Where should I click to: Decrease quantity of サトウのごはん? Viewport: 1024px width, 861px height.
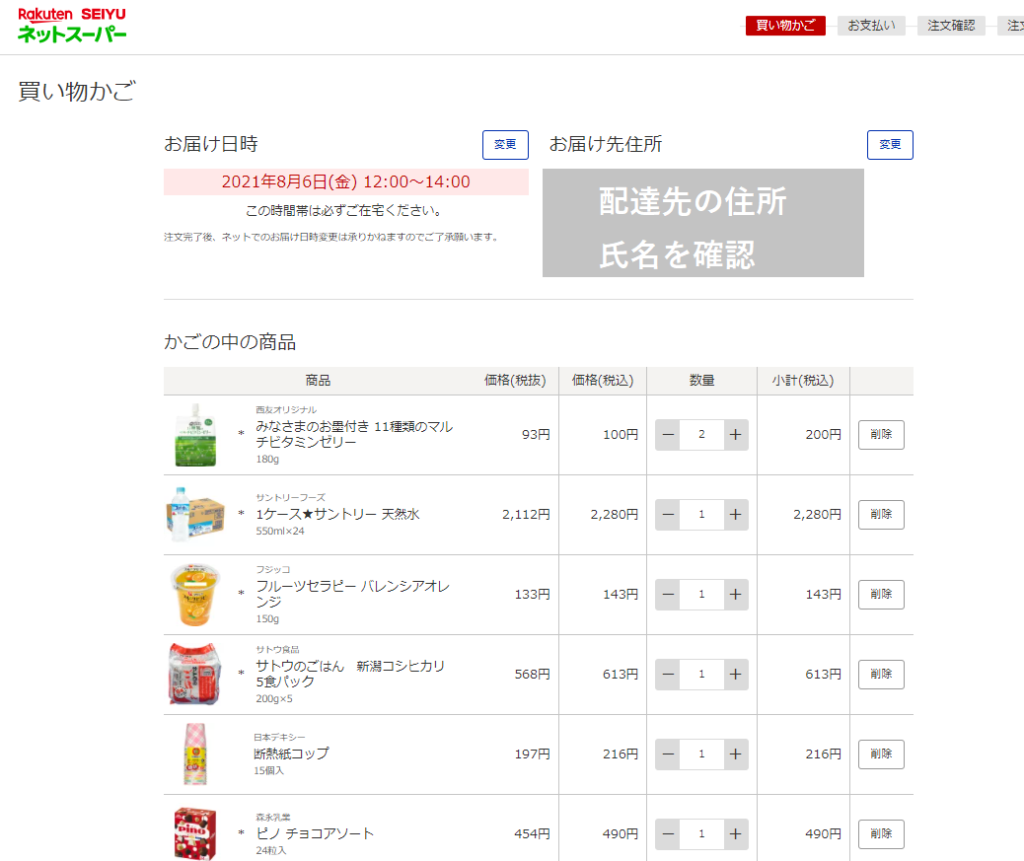(x=668, y=674)
